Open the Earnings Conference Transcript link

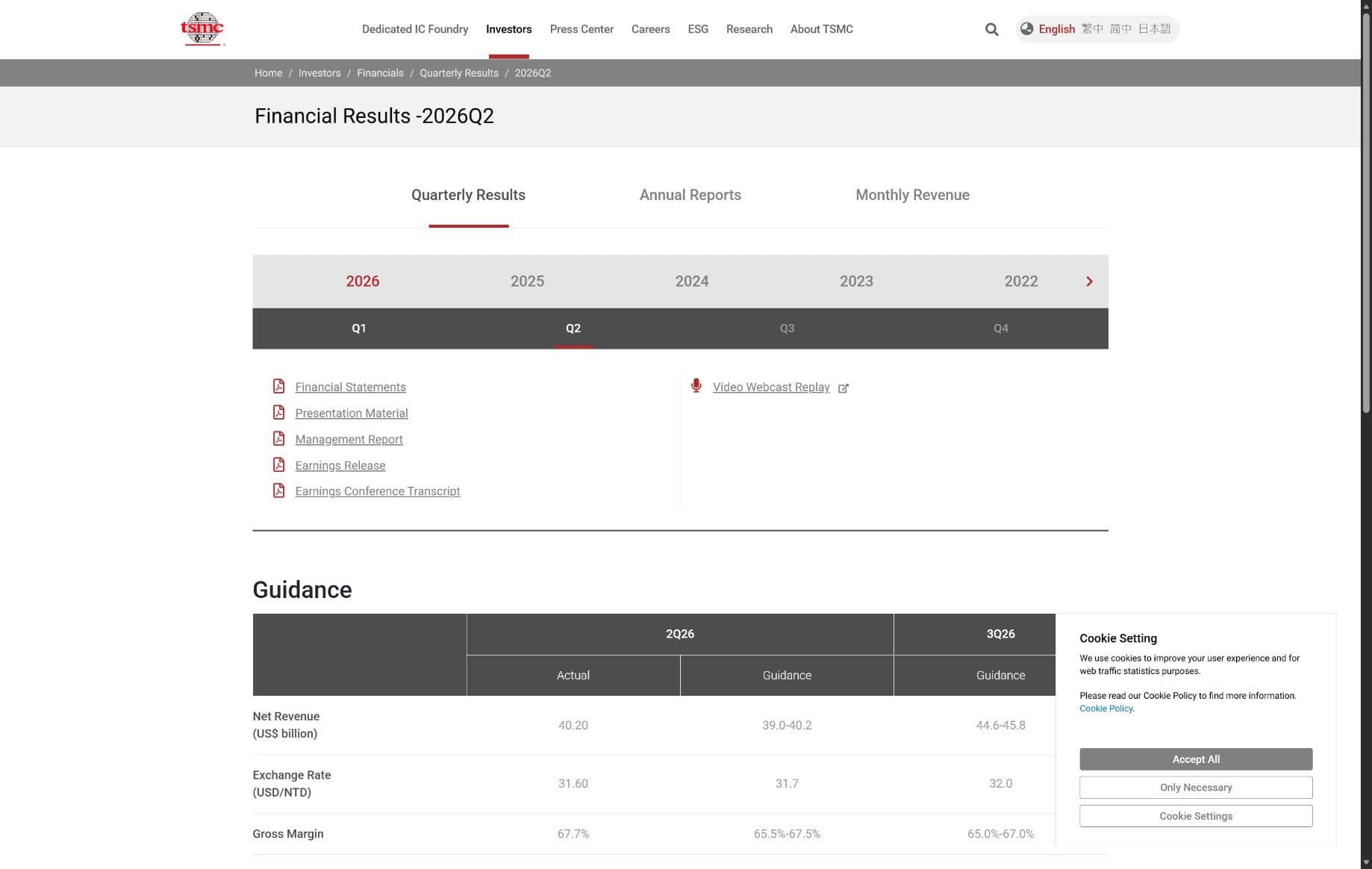(377, 491)
